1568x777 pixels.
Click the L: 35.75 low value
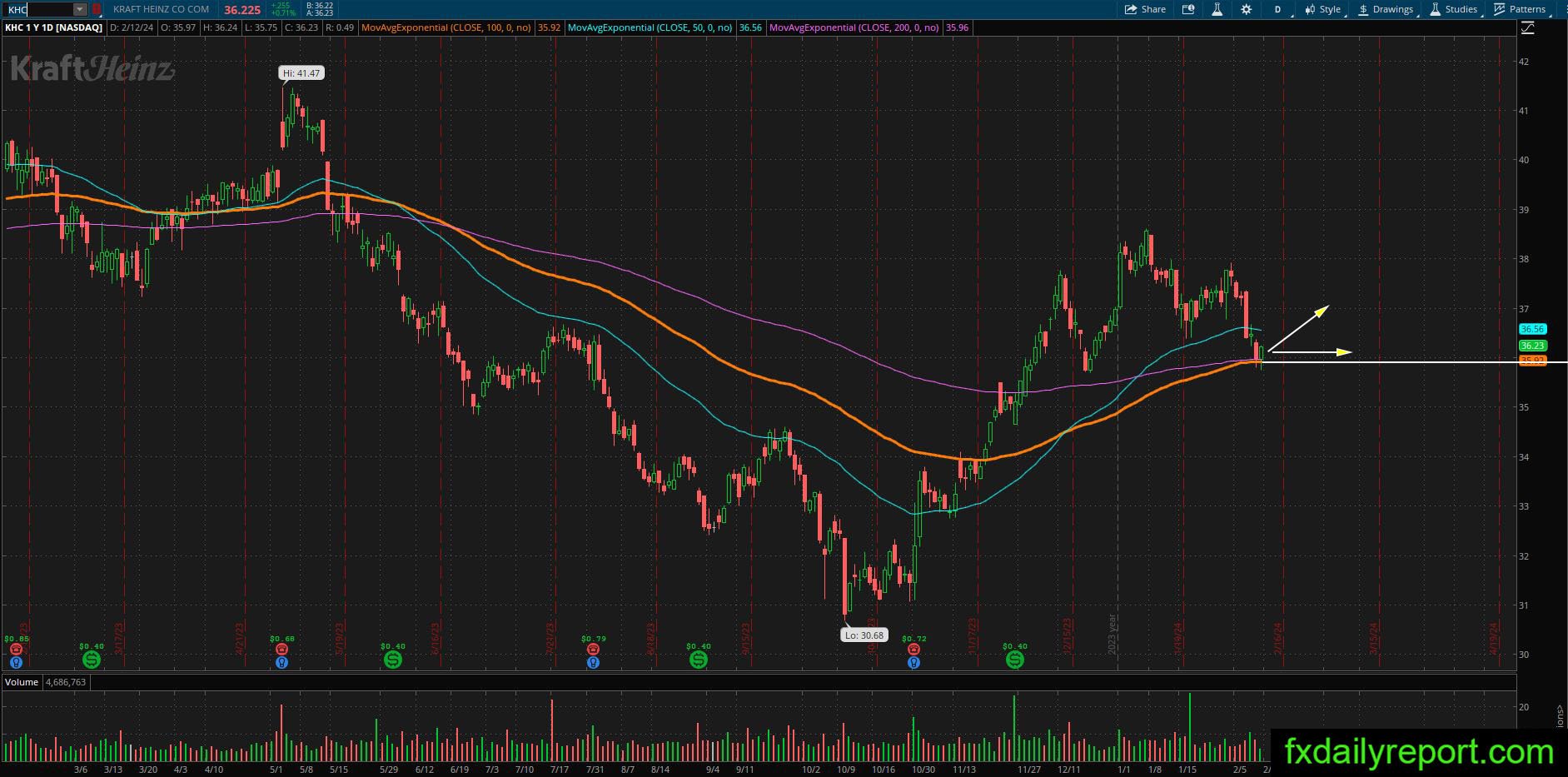(261, 27)
